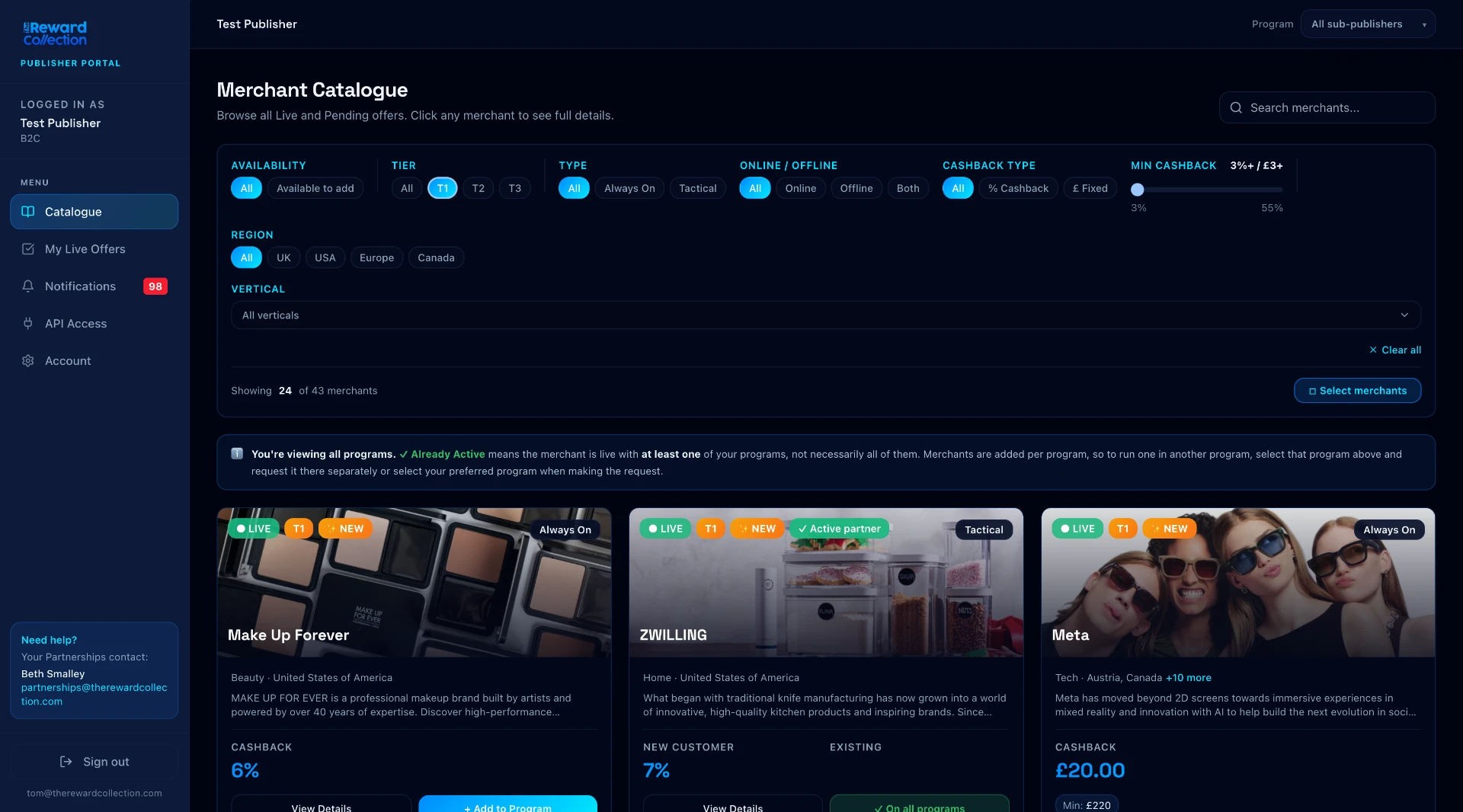Select the Offline filter pill

tap(856, 188)
